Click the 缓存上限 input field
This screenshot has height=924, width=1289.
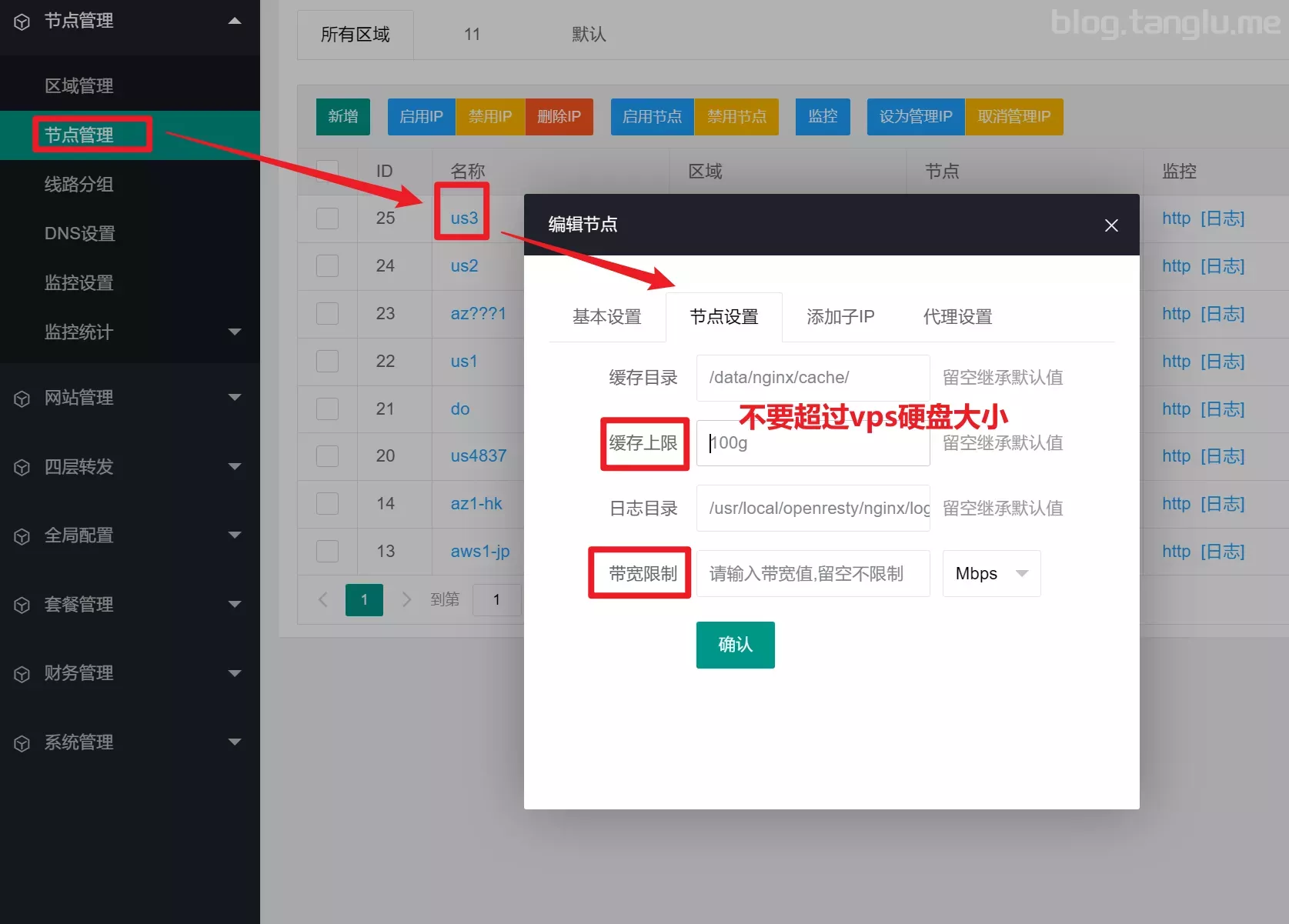coord(813,443)
